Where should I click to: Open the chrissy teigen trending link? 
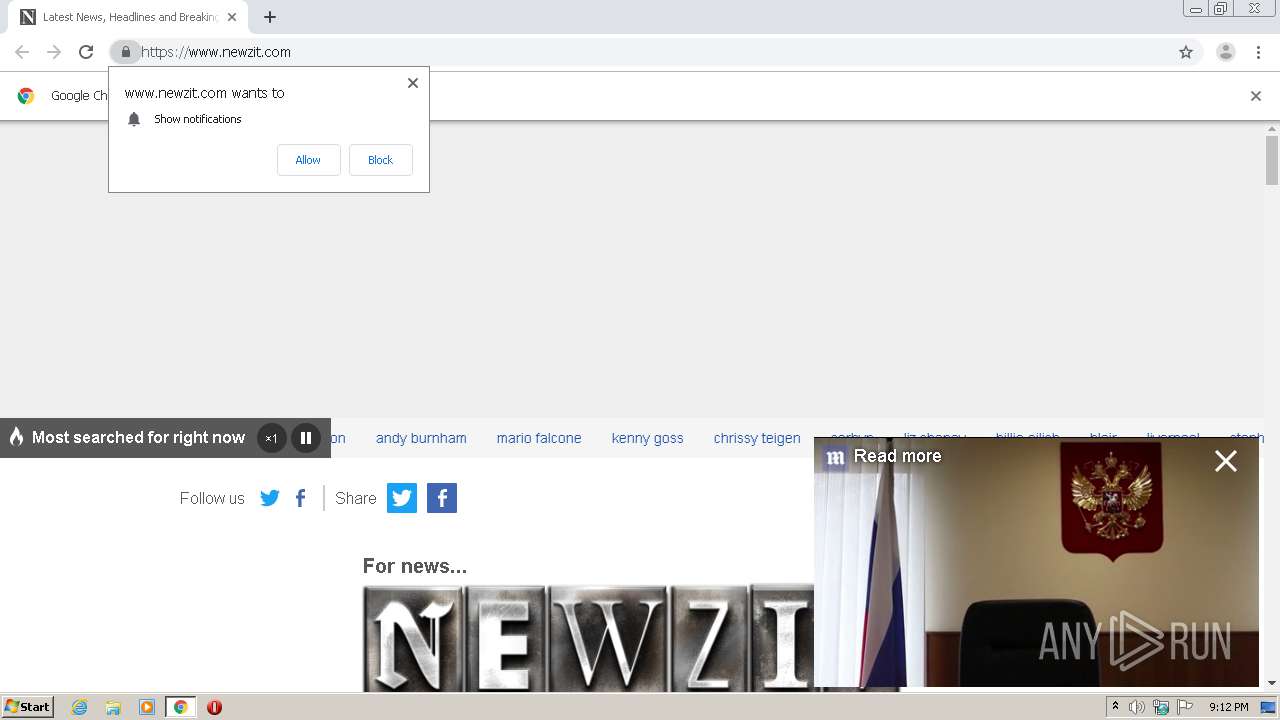pyautogui.click(x=757, y=438)
